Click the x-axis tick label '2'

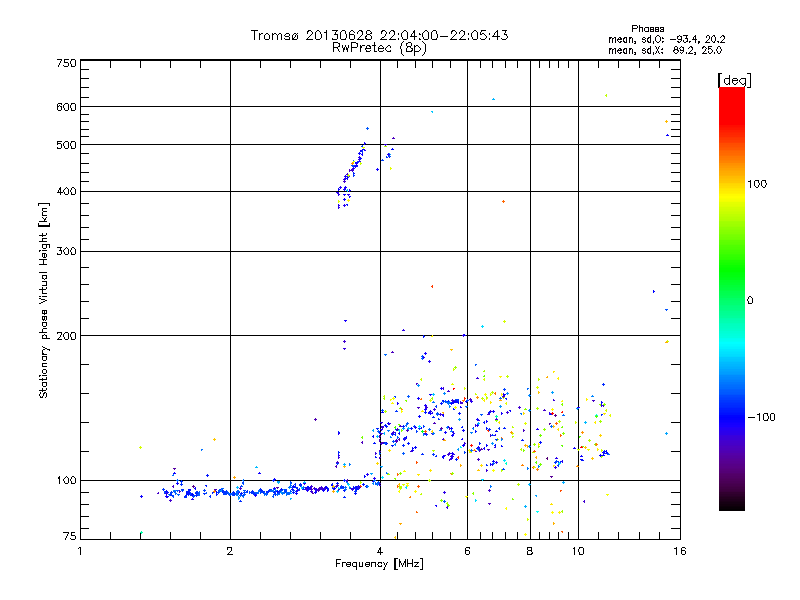230,551
